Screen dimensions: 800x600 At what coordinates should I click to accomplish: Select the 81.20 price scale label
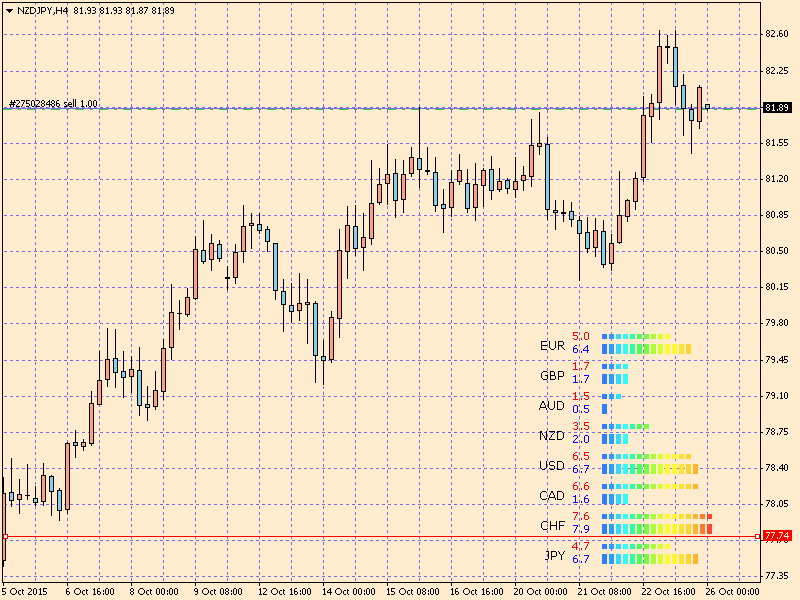coord(777,179)
